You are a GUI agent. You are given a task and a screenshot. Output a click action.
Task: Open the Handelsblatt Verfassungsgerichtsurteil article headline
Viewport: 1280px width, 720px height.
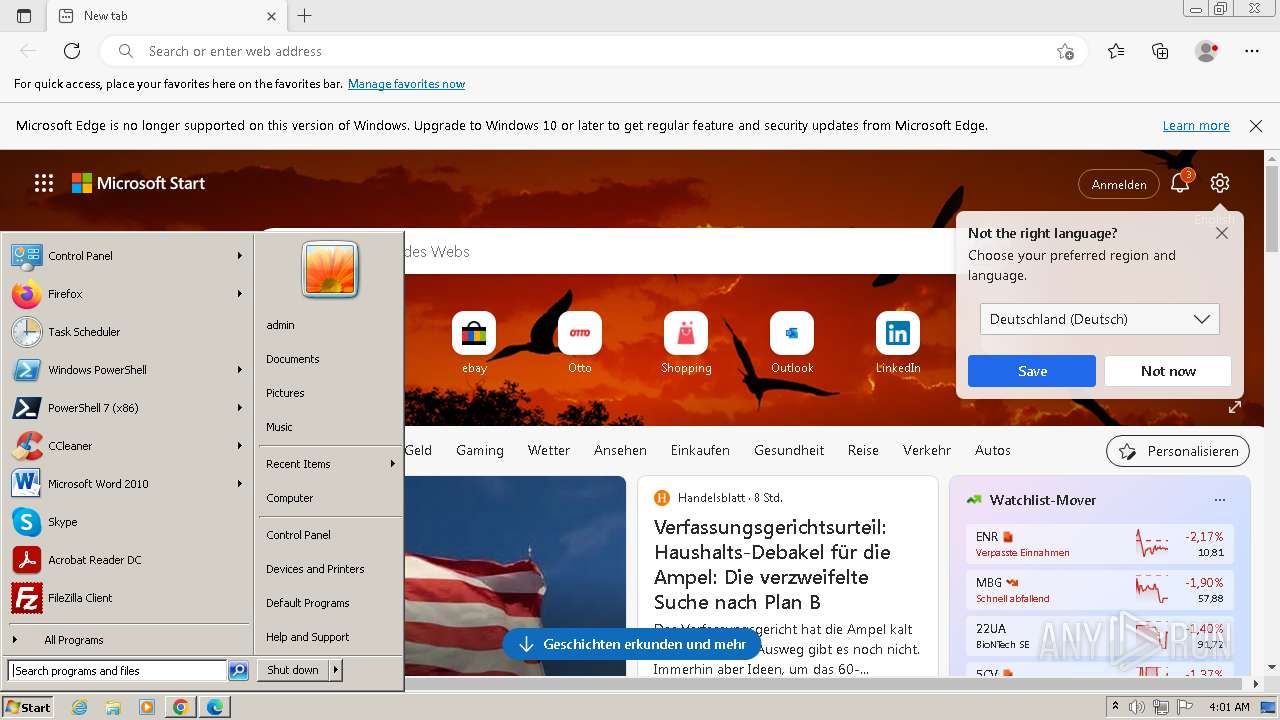tap(772, 564)
